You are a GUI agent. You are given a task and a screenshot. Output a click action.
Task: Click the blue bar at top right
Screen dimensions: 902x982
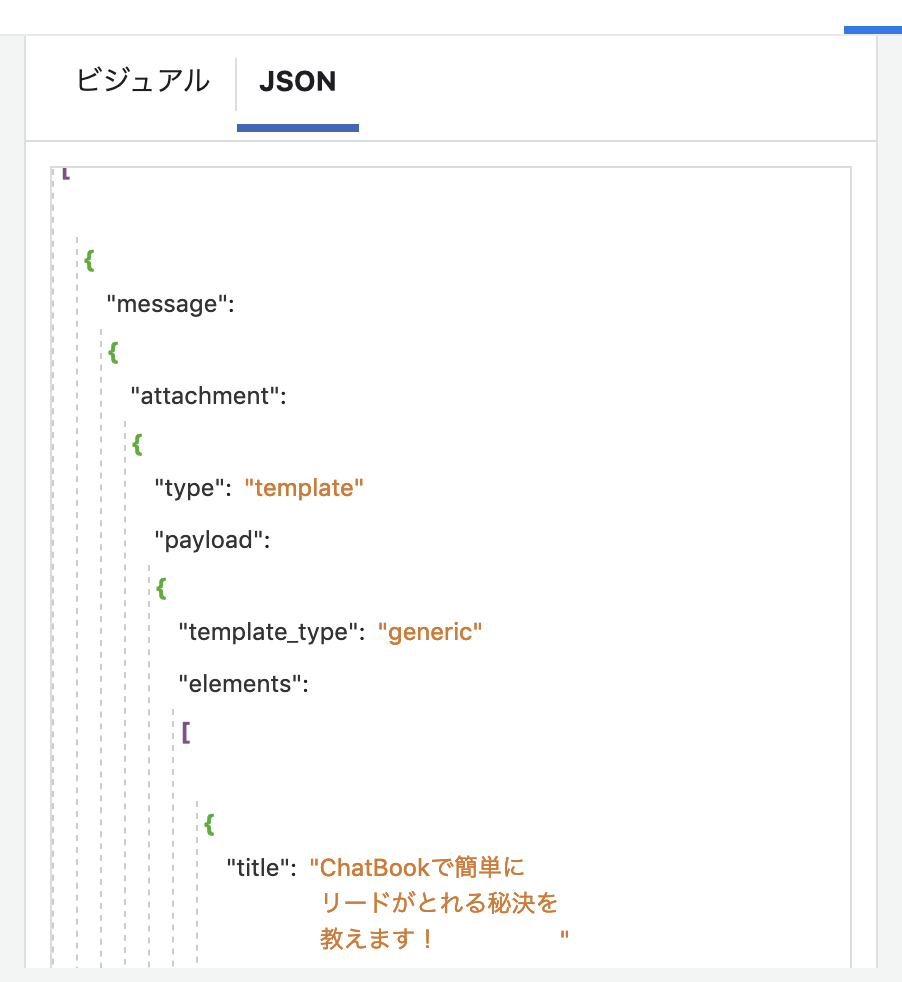(873, 30)
